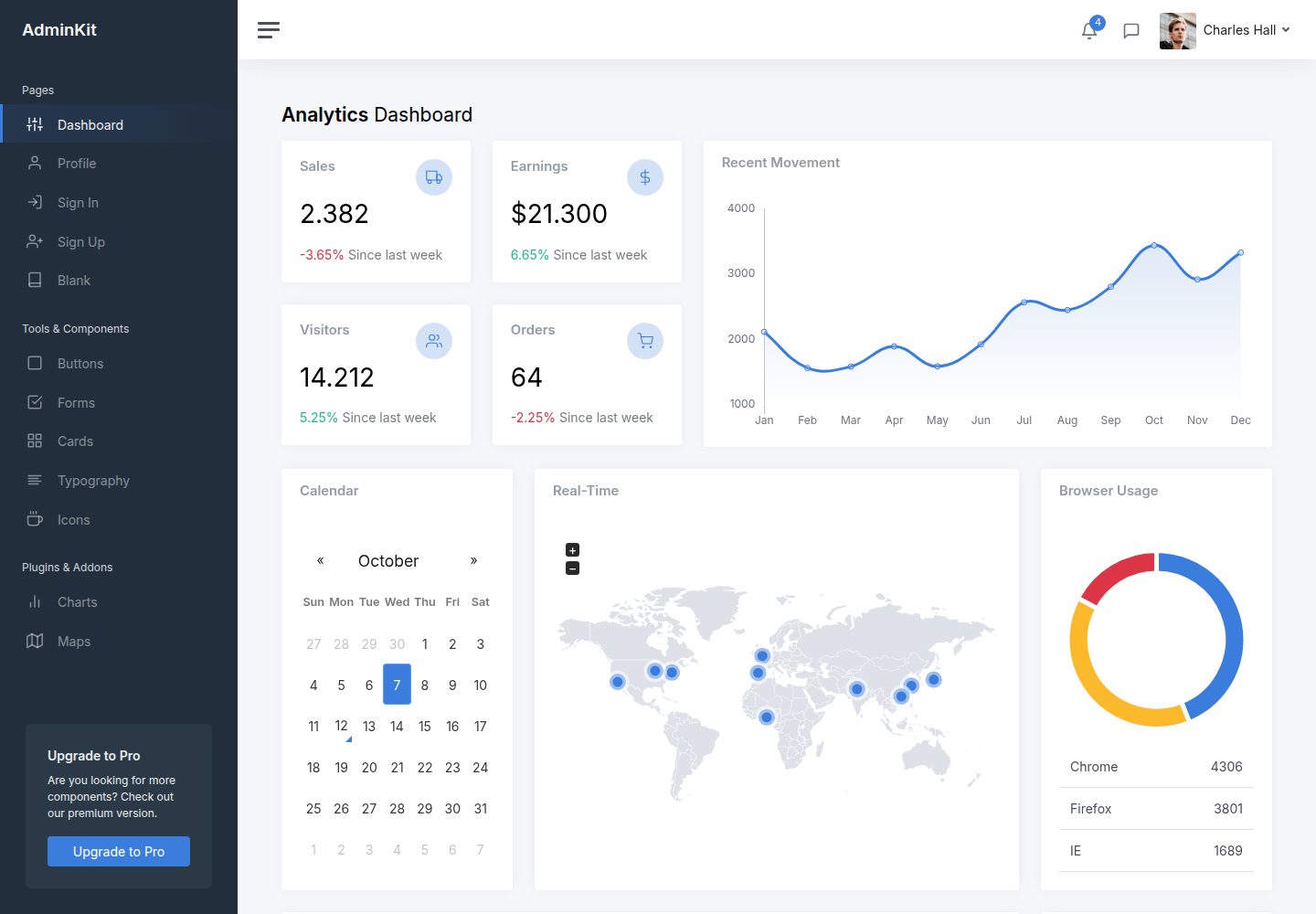Click the Chrome row in Browser Usage
Screen dimensions: 1316x914
(1156, 767)
